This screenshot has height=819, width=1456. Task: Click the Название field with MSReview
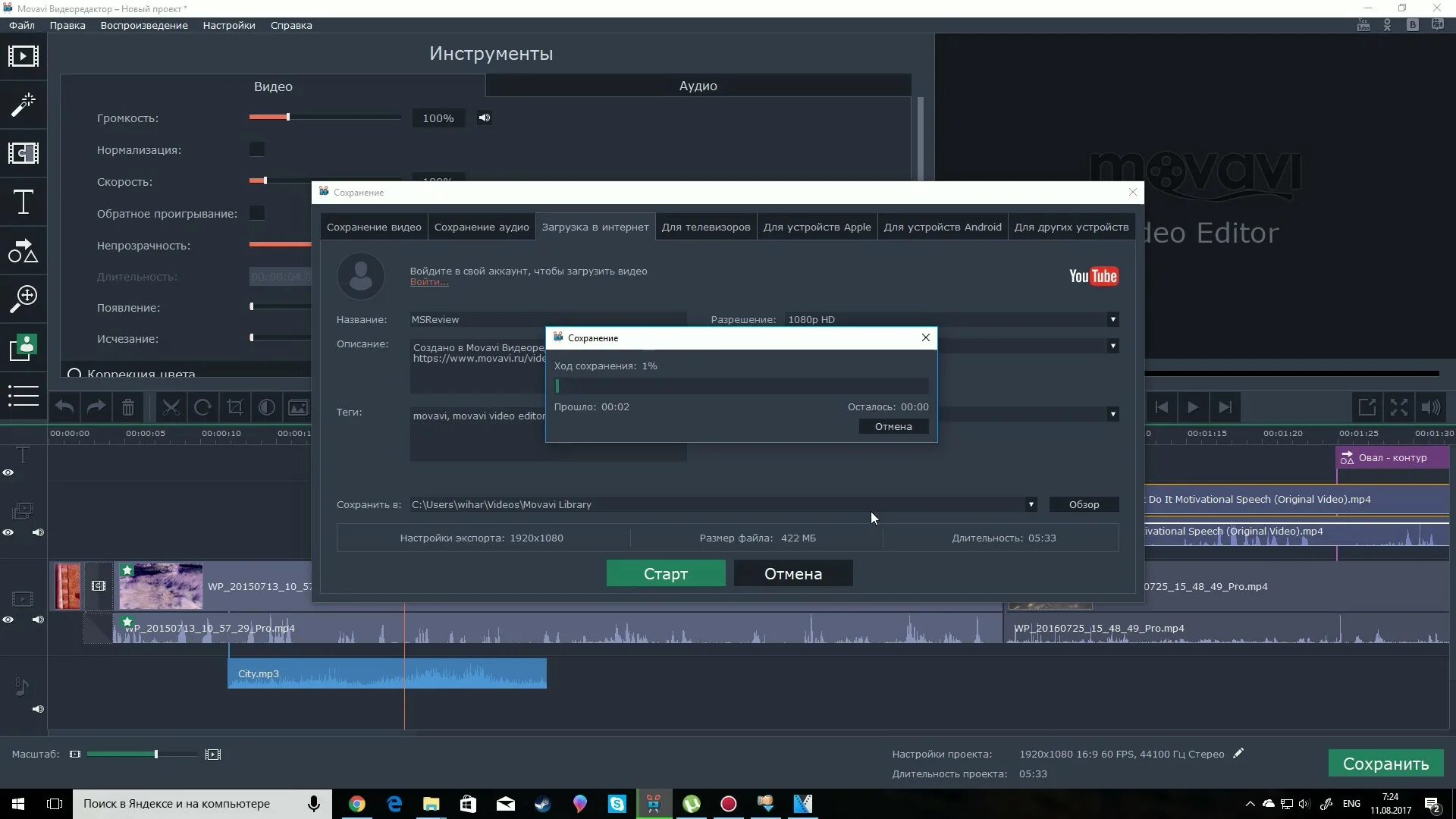tap(548, 319)
